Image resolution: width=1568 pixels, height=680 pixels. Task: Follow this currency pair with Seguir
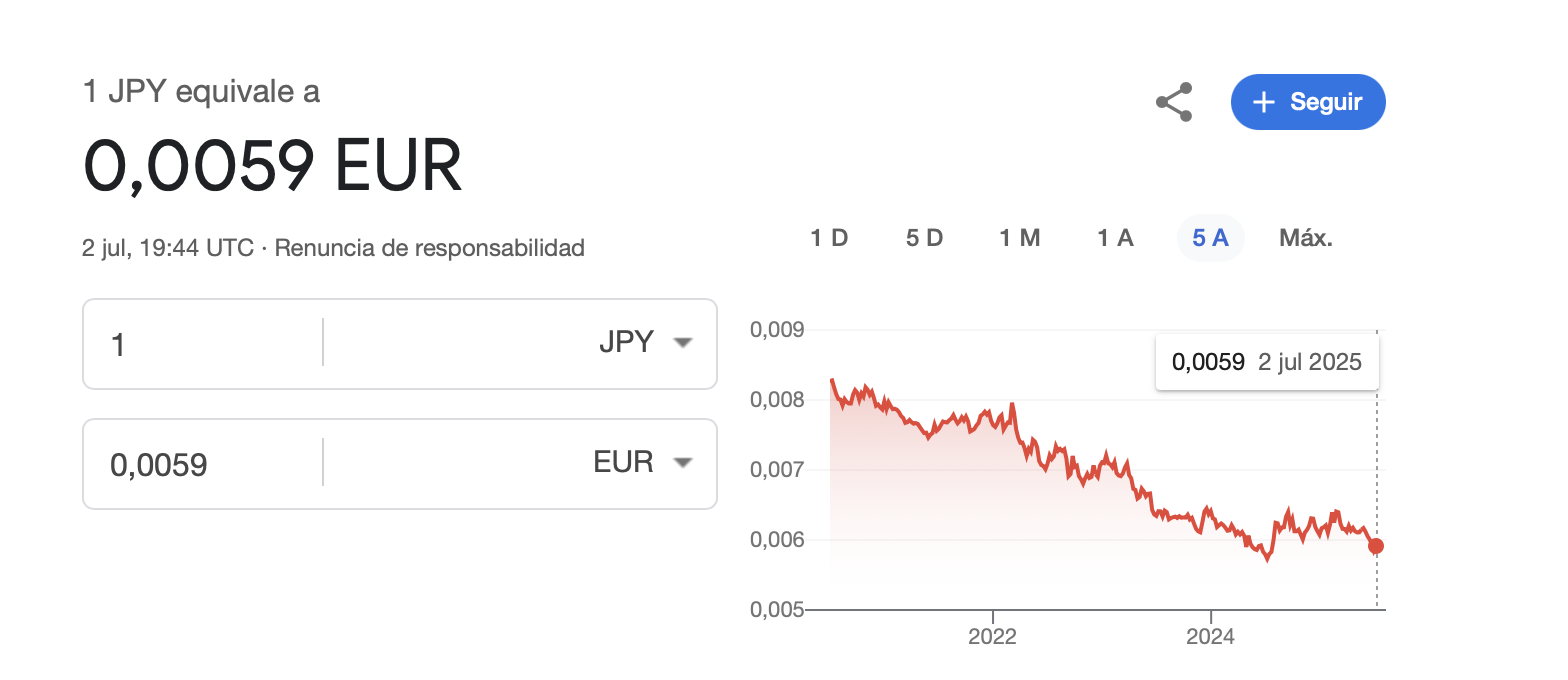[1308, 102]
